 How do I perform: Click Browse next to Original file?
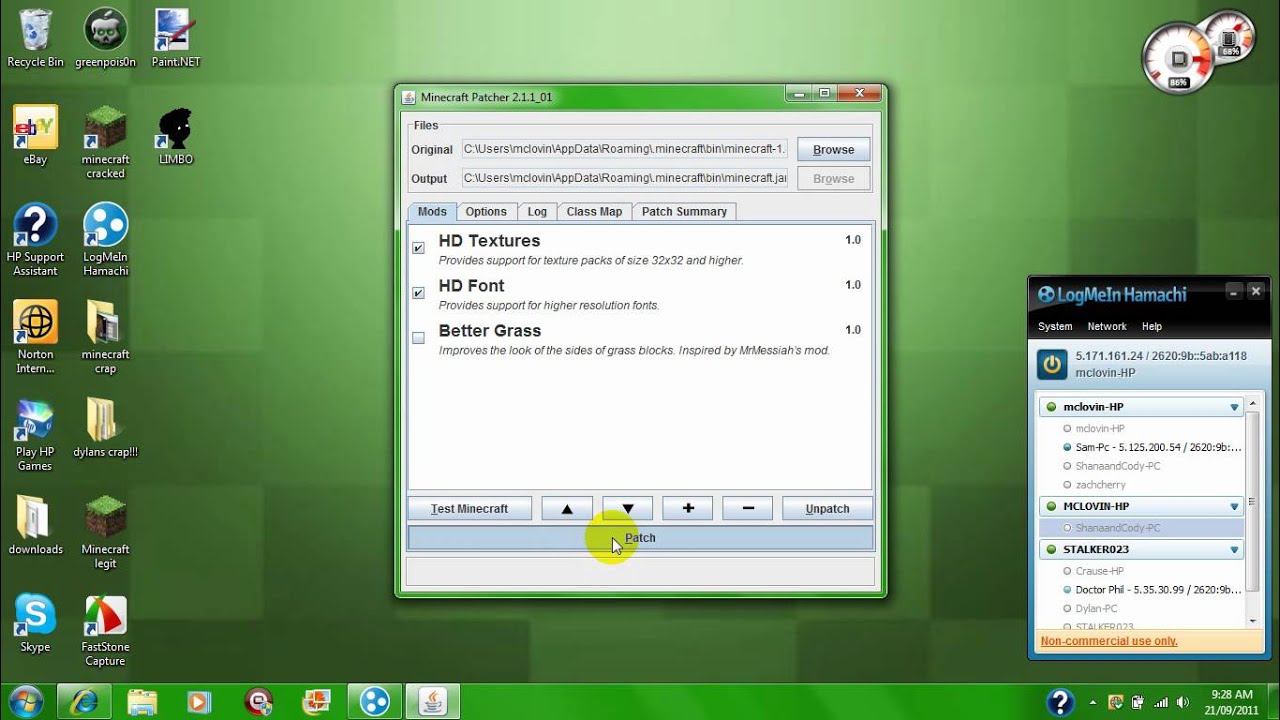833,150
